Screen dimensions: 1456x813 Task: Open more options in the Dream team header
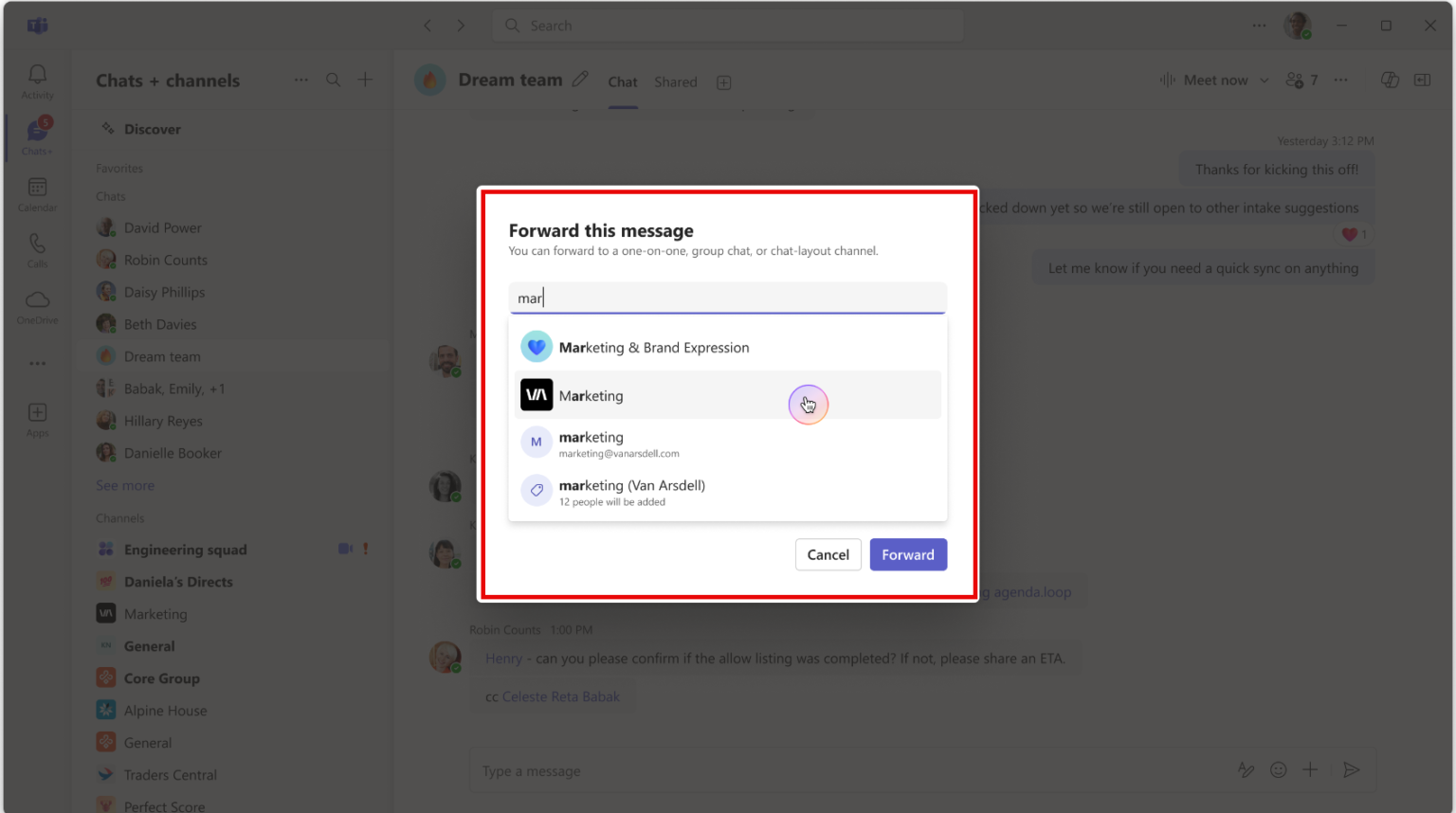[1341, 80]
